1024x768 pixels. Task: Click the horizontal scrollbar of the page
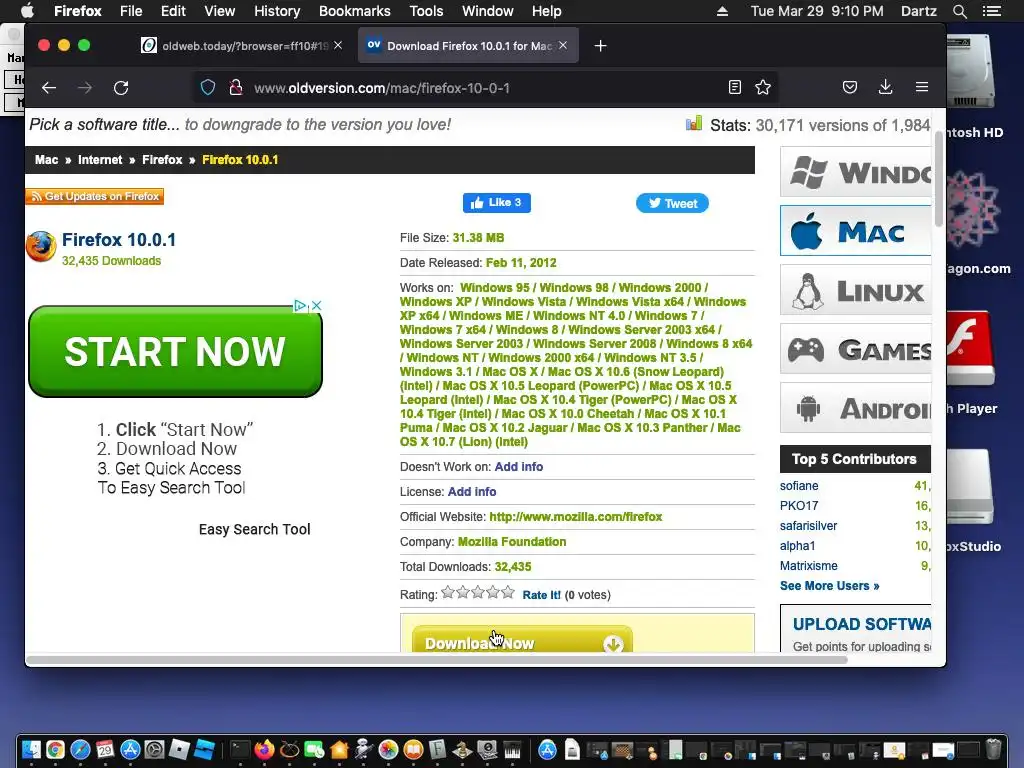pyautogui.click(x=438, y=660)
